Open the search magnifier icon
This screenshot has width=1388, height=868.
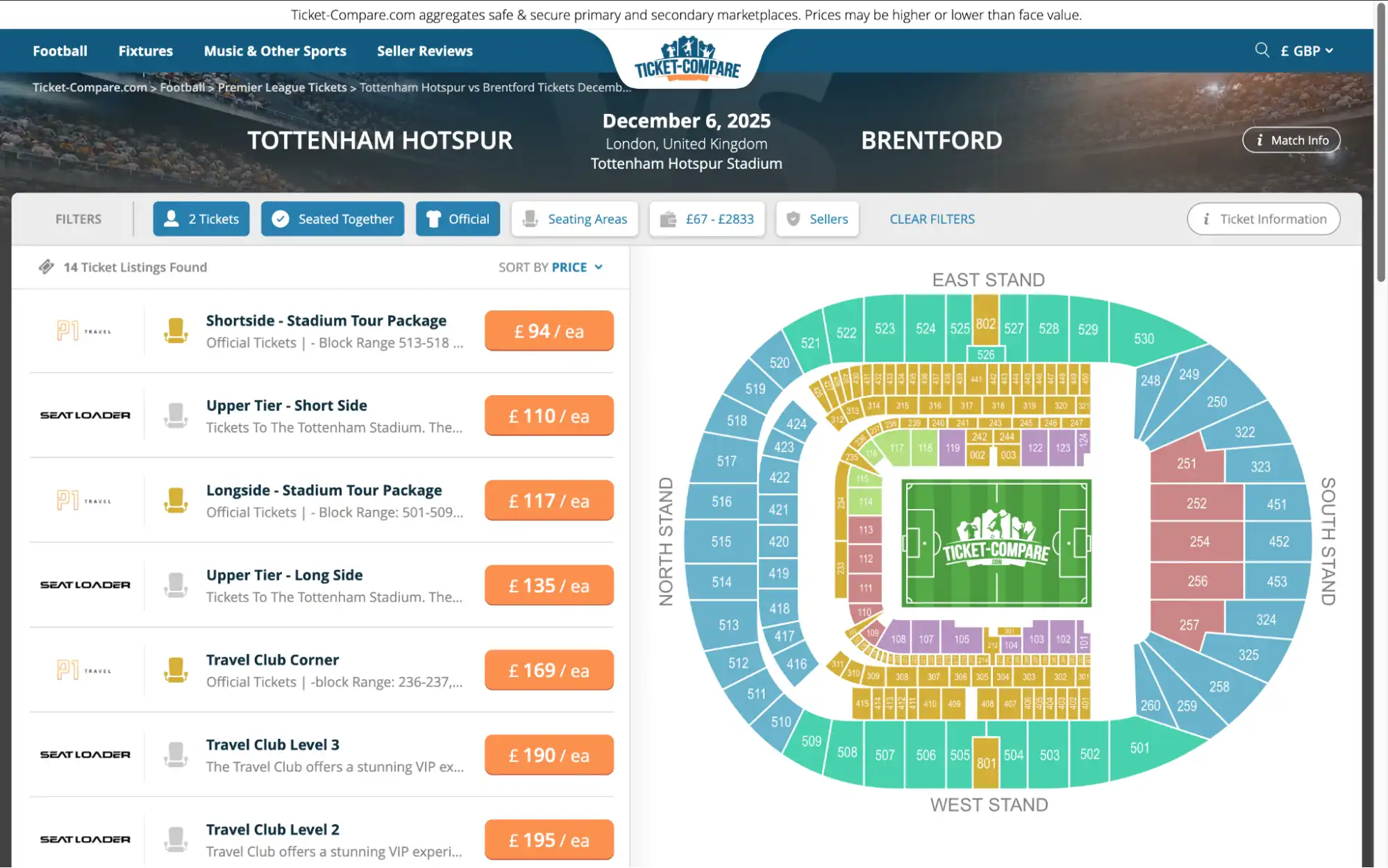(1261, 50)
